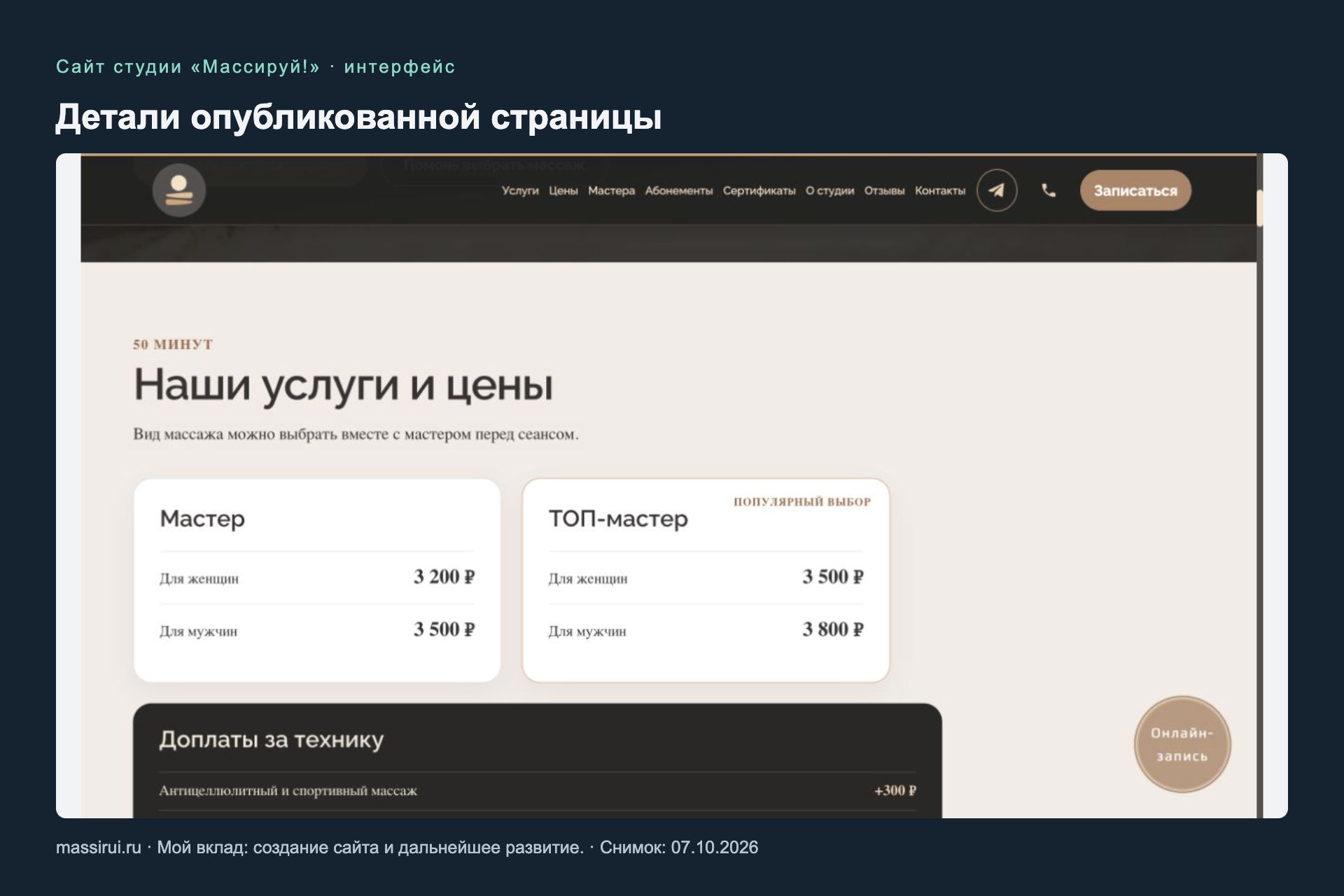Navigate to Контакты

[x=940, y=190]
